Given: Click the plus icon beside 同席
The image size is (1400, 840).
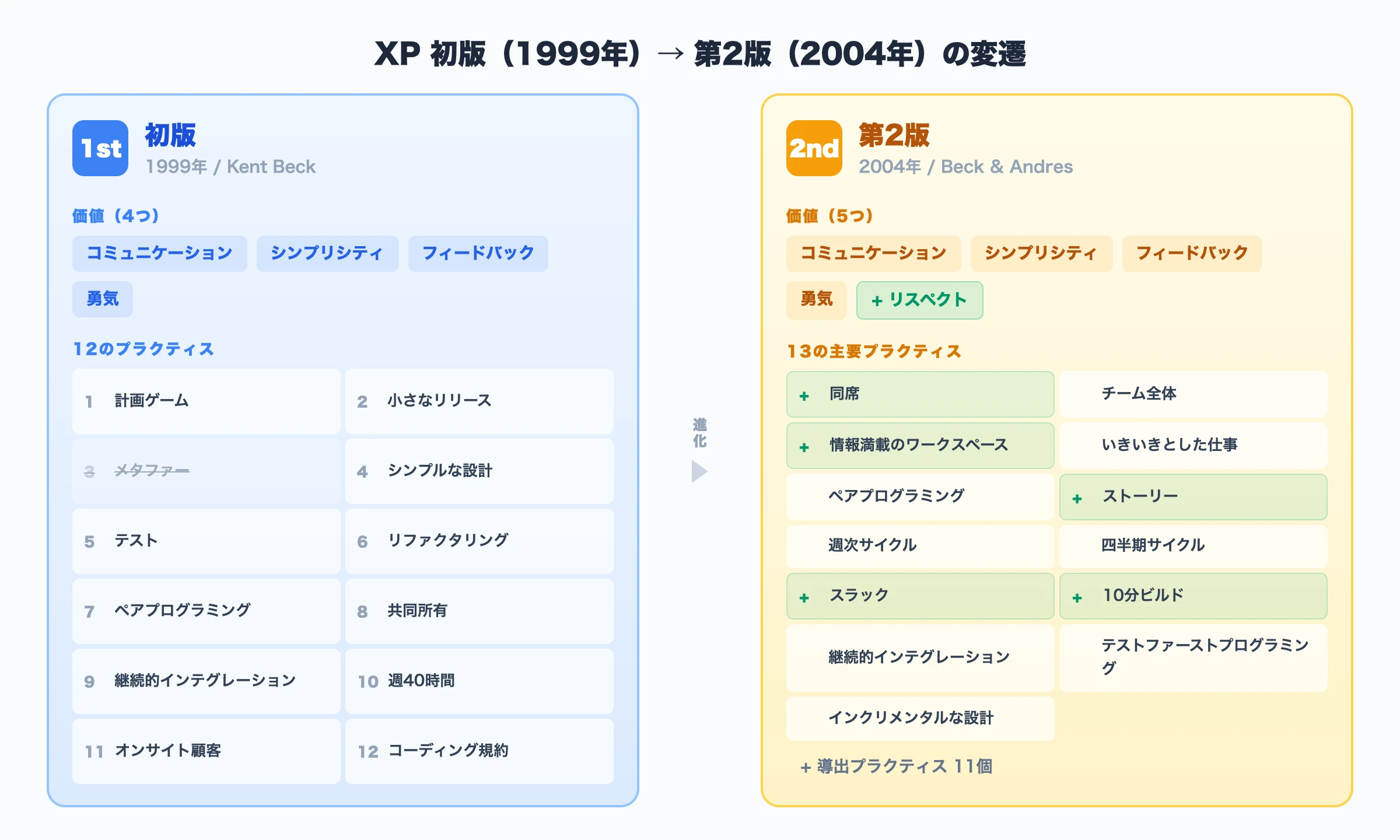Looking at the screenshot, I should [804, 396].
